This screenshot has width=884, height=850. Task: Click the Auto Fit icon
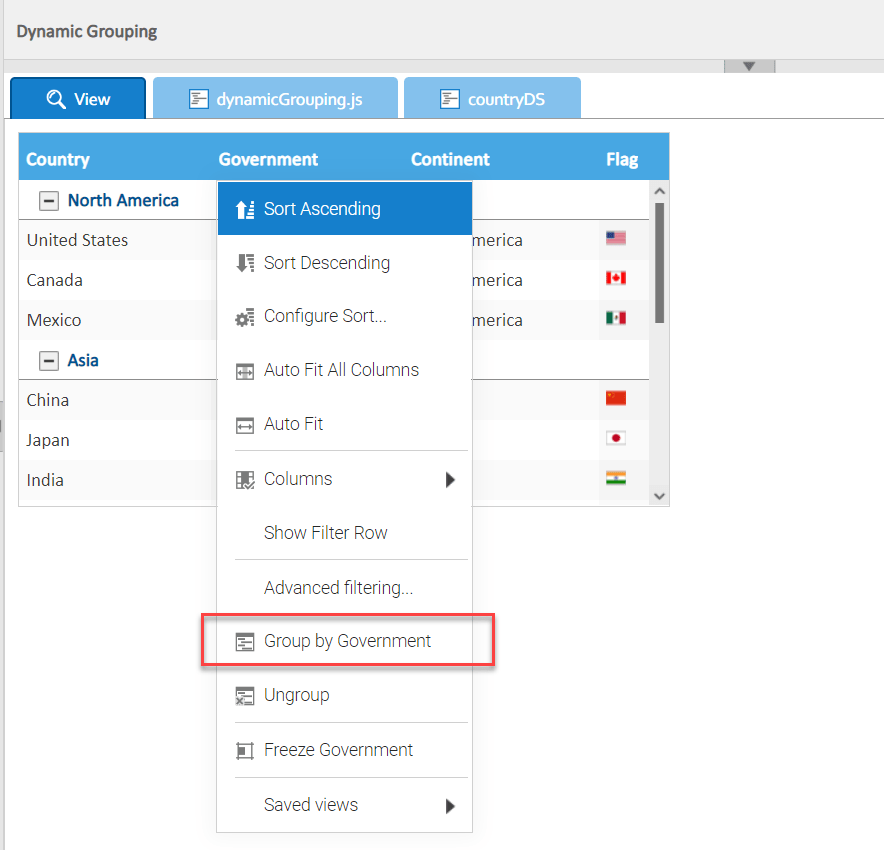pyautogui.click(x=245, y=424)
